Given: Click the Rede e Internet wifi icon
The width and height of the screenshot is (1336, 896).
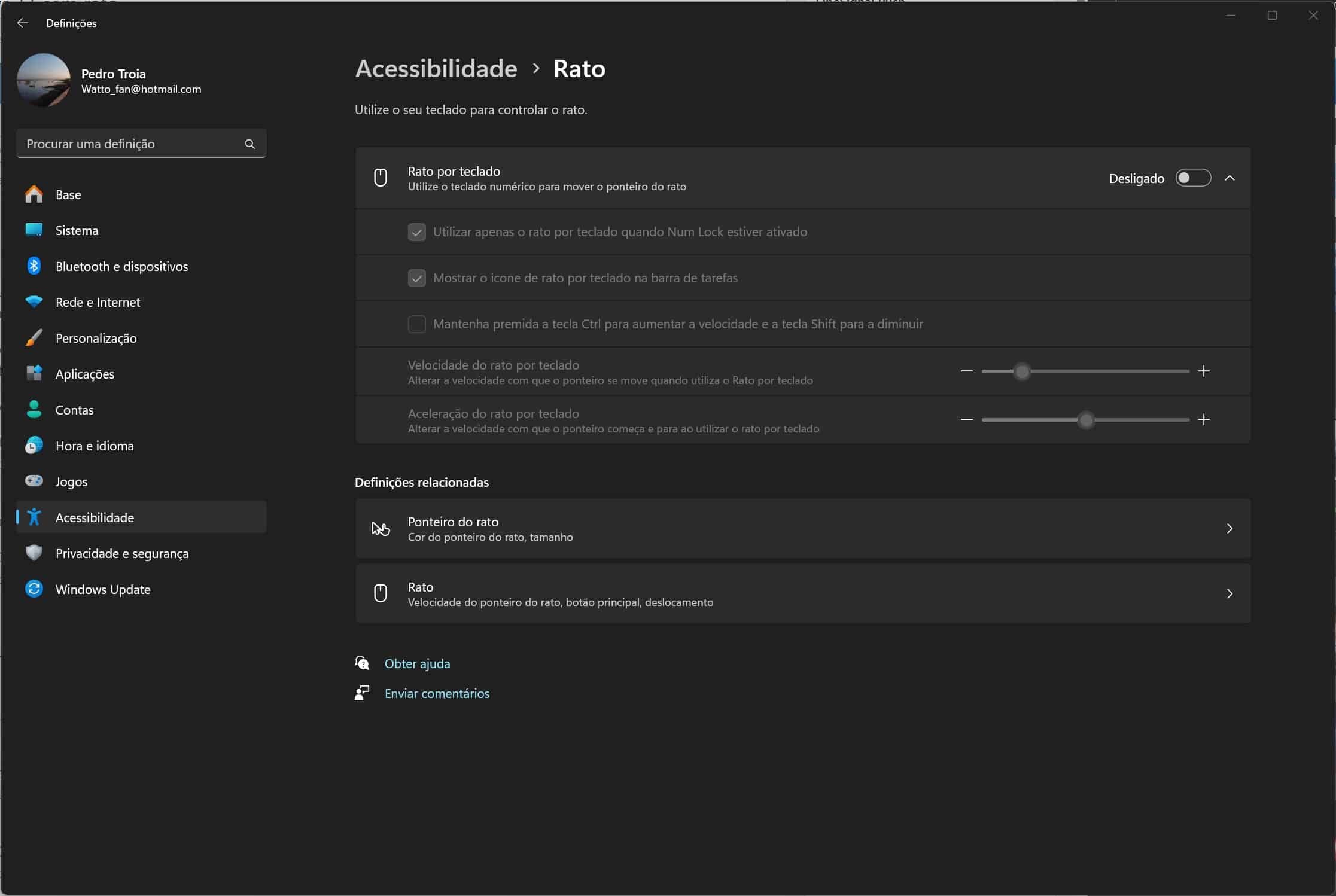Looking at the screenshot, I should point(34,302).
